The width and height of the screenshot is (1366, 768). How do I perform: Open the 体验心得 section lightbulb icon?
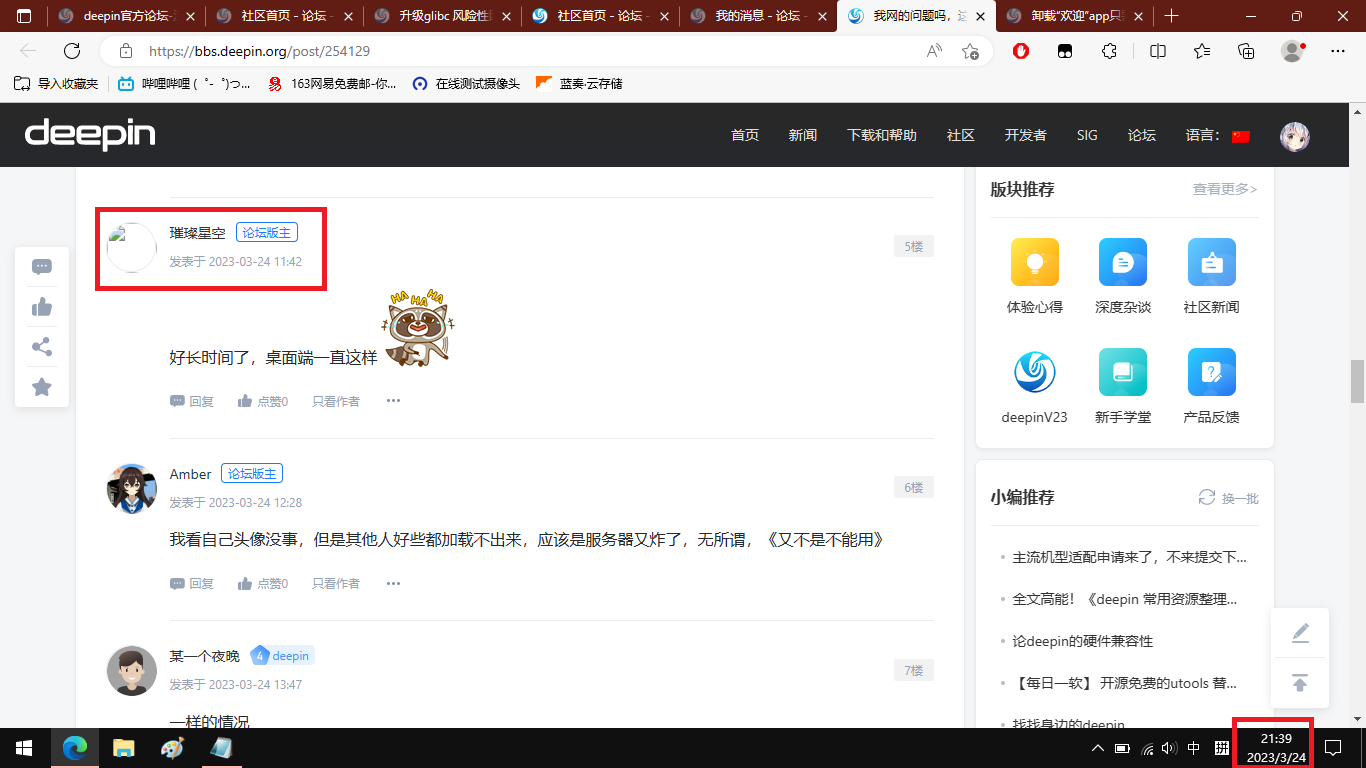pyautogui.click(x=1034, y=261)
